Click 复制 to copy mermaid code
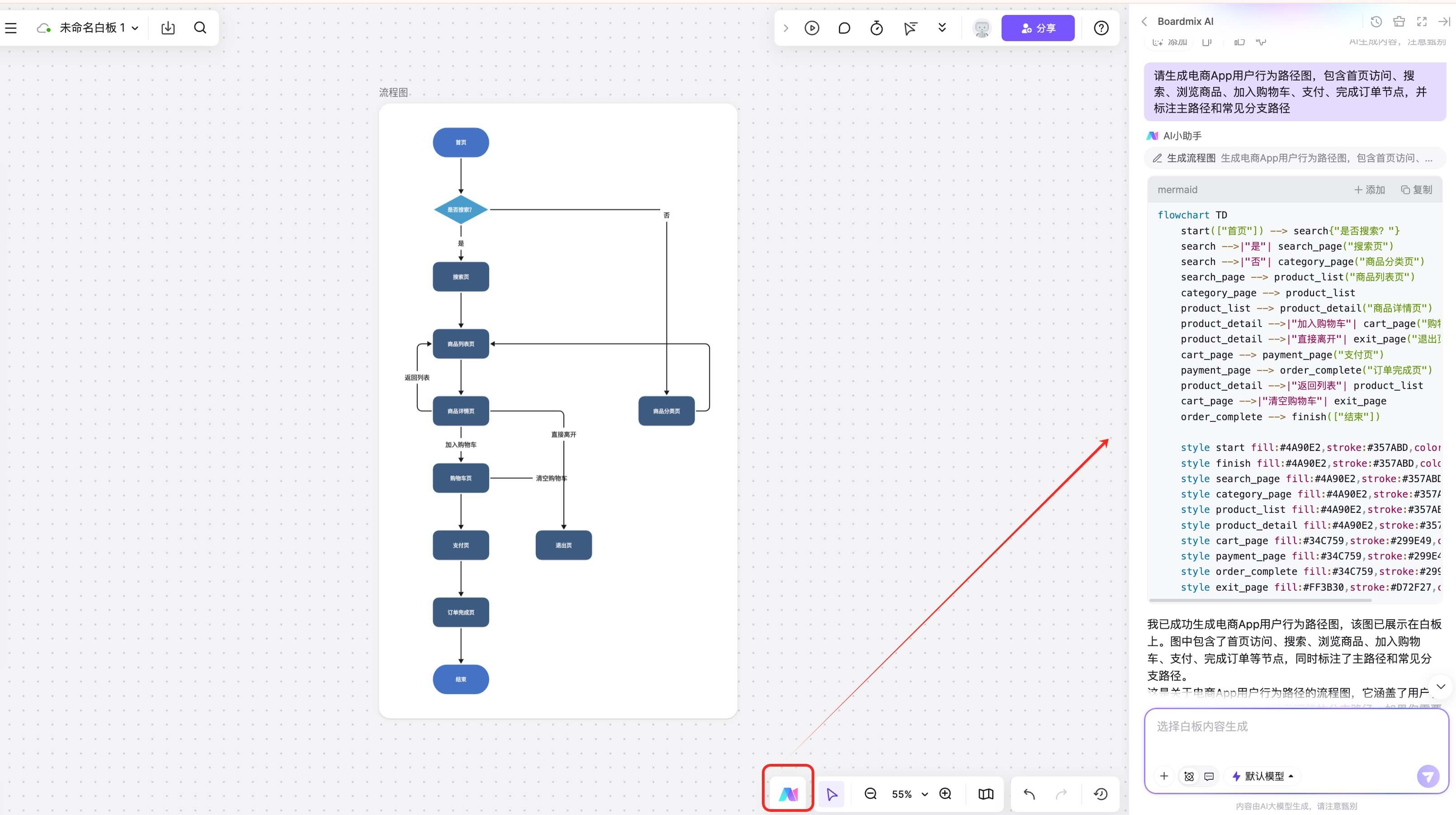 [x=1416, y=190]
